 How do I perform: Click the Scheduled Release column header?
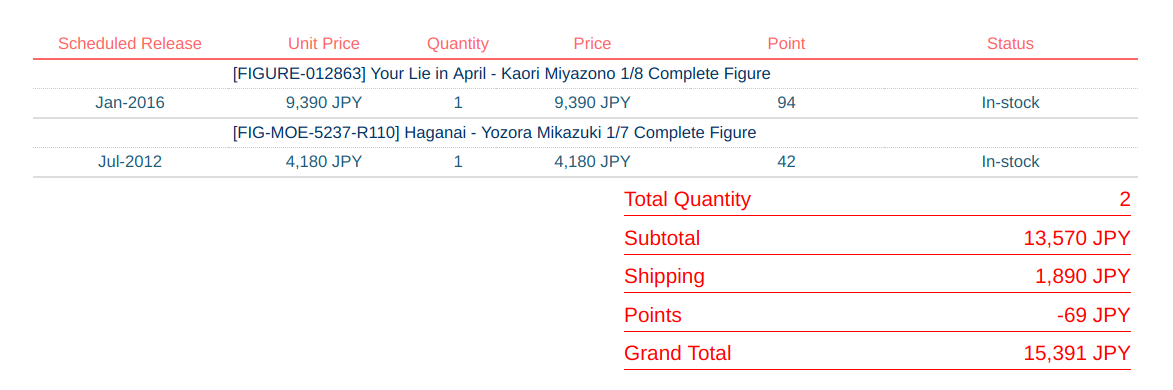click(x=129, y=43)
